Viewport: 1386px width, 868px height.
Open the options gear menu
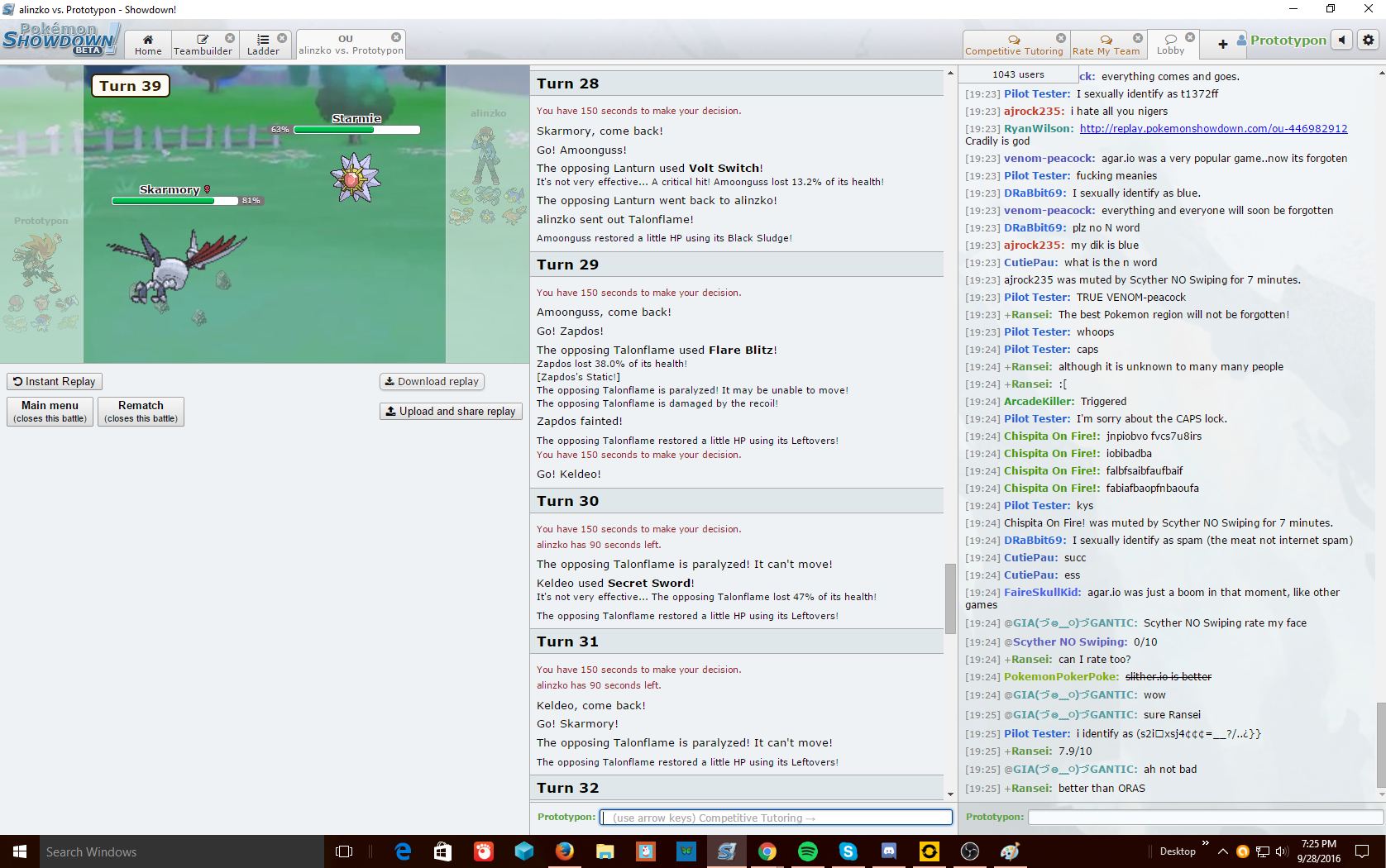[x=1369, y=40]
